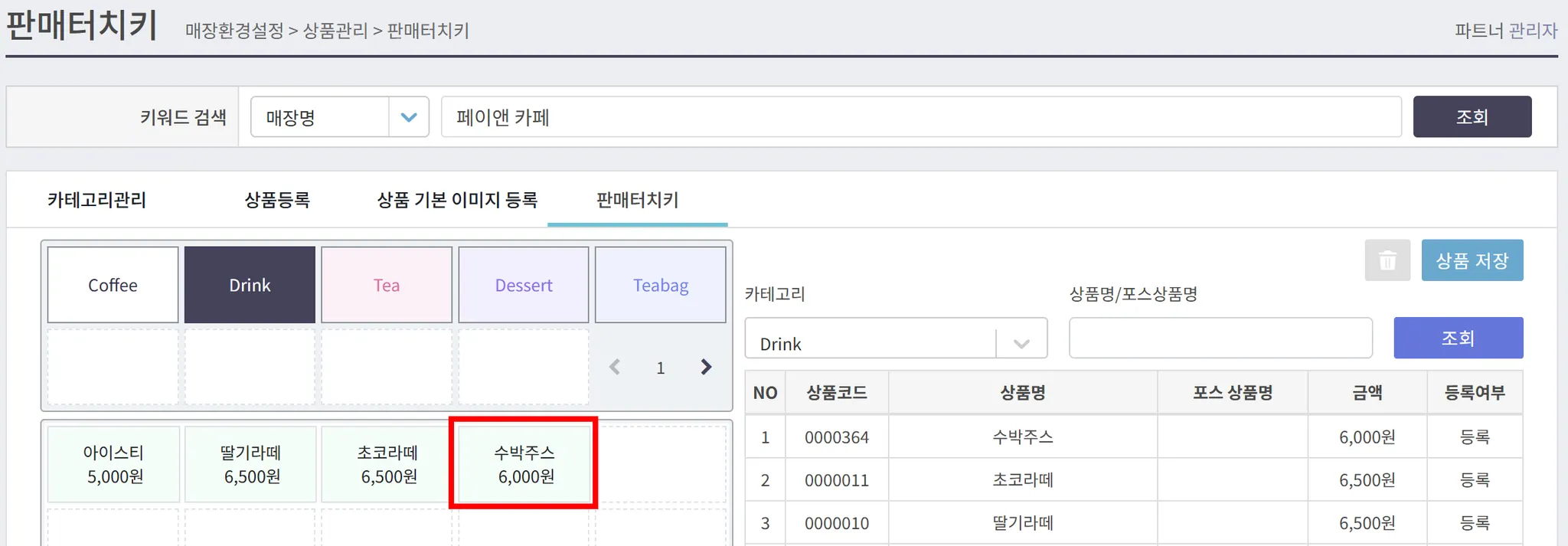Select the Dessert category key
The width and height of the screenshot is (1568, 546).
(524, 285)
